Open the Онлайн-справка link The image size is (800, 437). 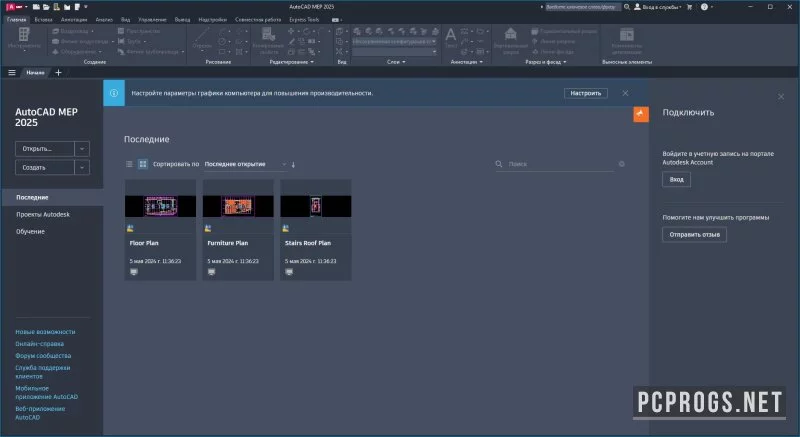39,344
